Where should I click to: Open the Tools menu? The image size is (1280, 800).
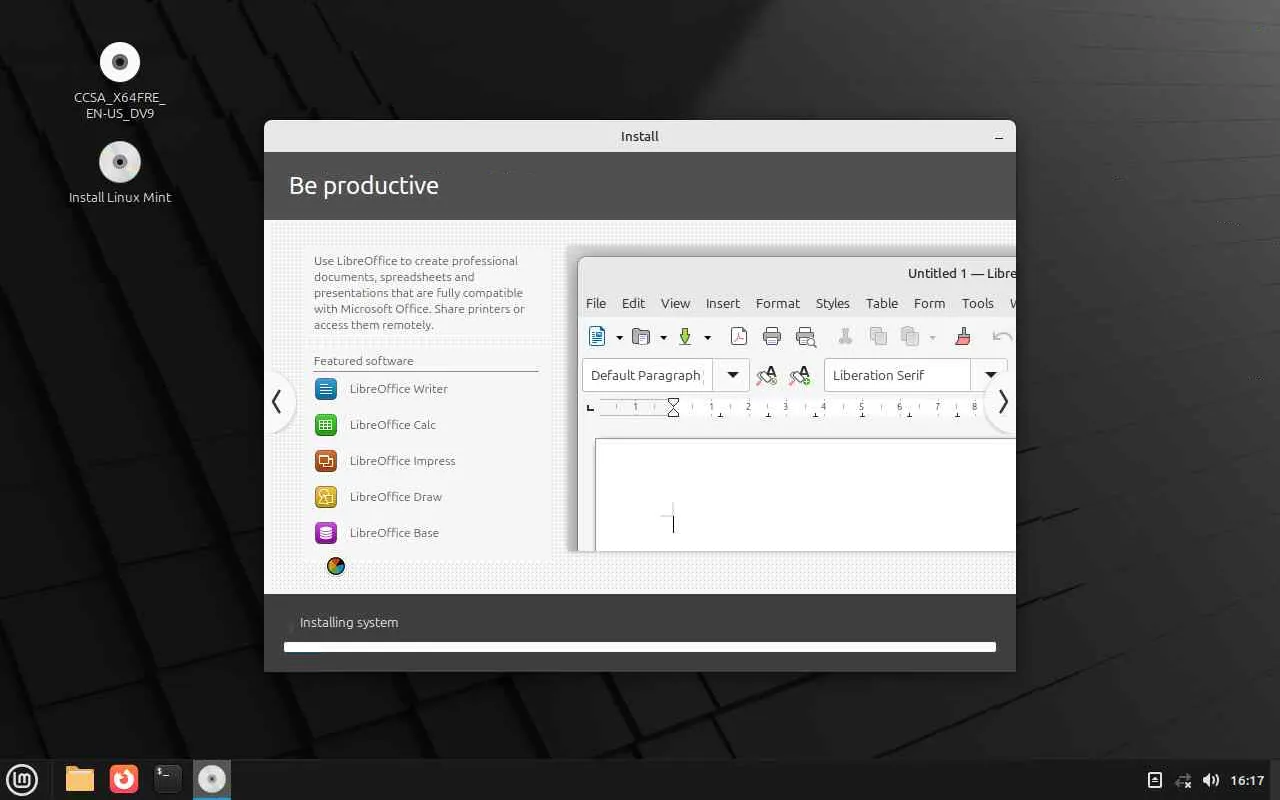978,303
